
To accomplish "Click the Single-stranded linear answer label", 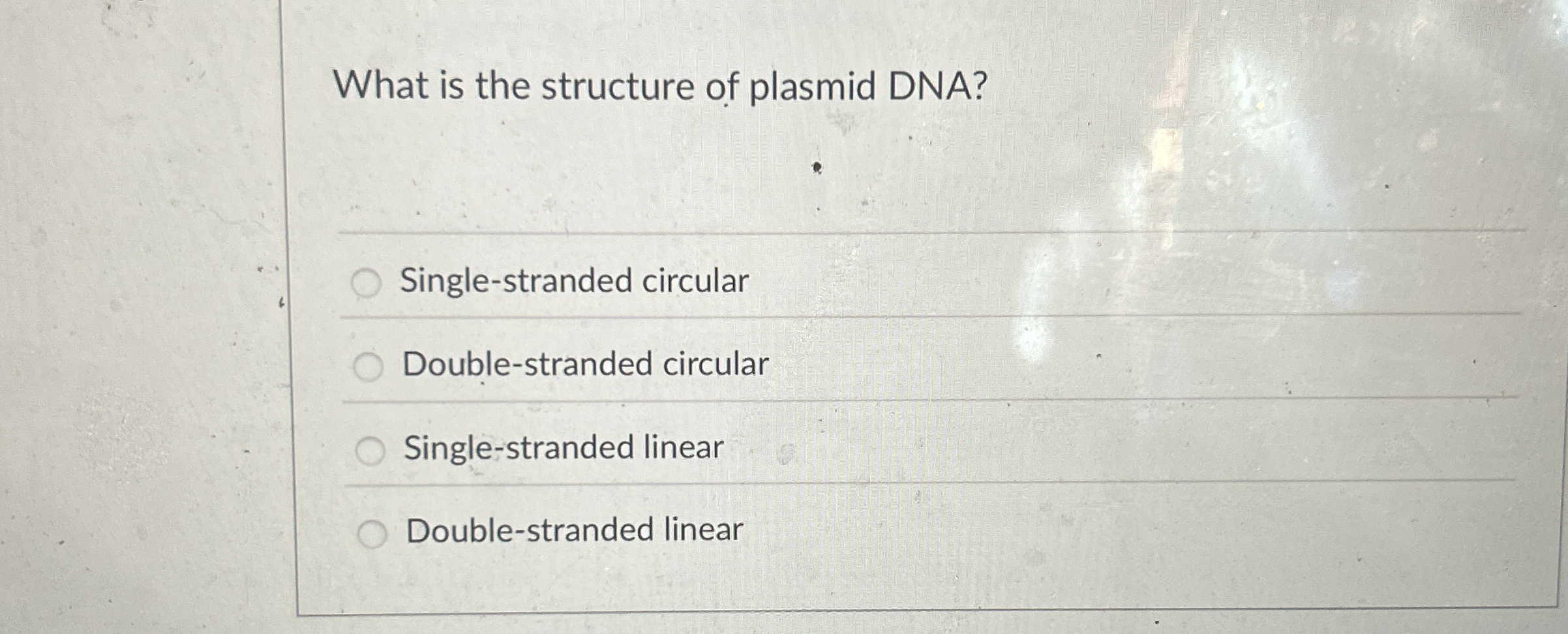I will tap(561, 450).
